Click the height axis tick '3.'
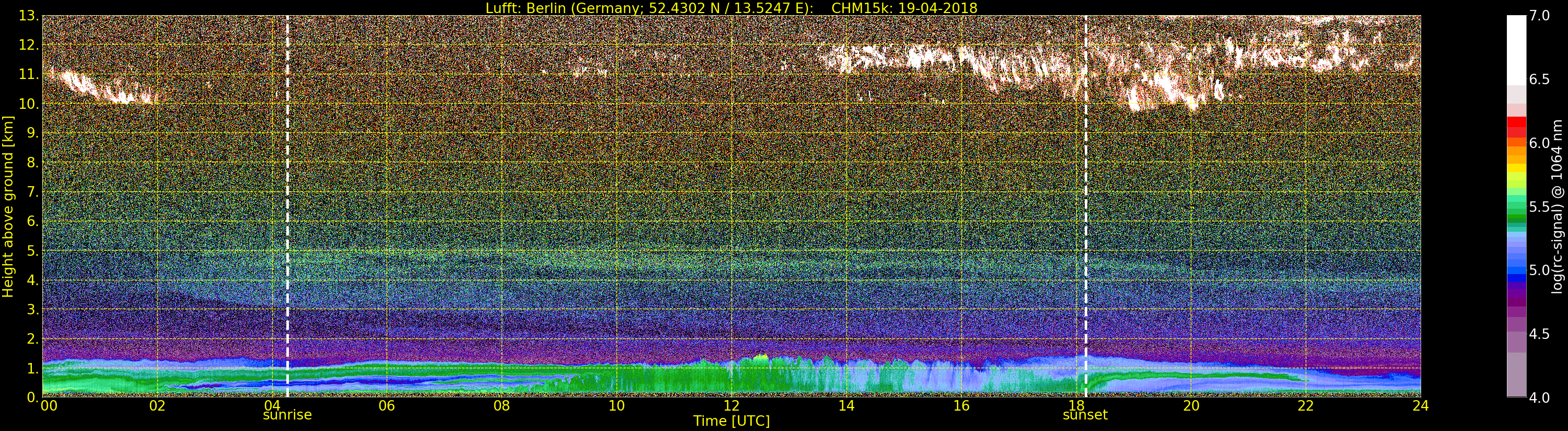This screenshot has width=1568, height=431. click(33, 309)
